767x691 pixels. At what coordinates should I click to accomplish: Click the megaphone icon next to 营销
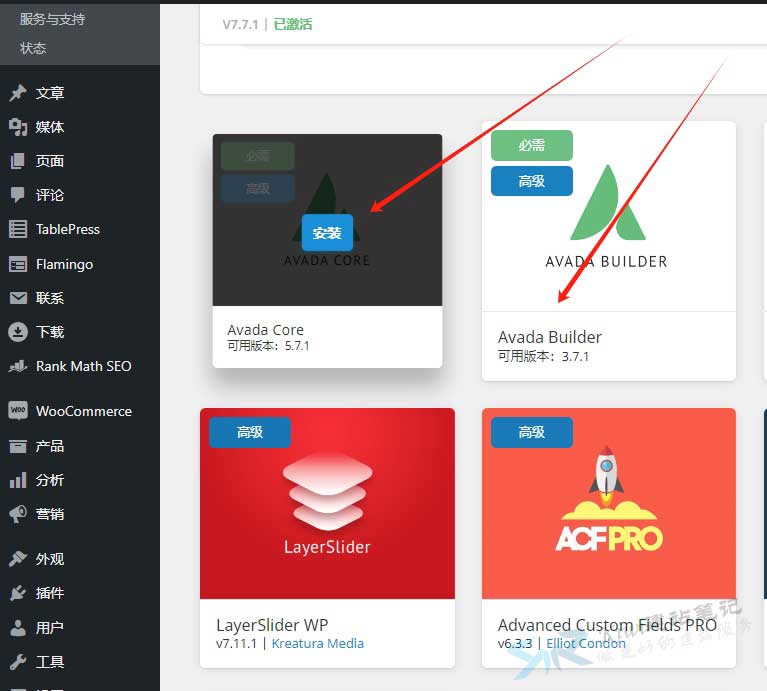[x=18, y=514]
